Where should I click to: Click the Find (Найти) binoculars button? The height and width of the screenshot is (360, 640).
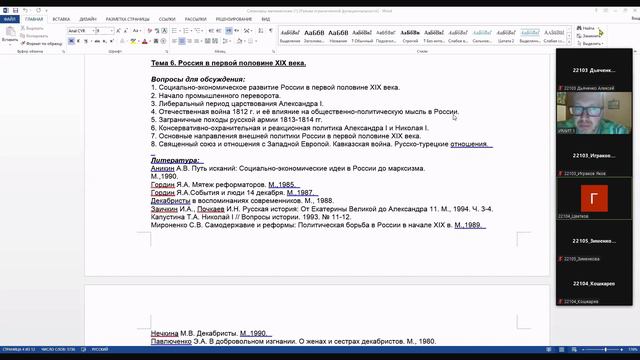[x=586, y=28]
